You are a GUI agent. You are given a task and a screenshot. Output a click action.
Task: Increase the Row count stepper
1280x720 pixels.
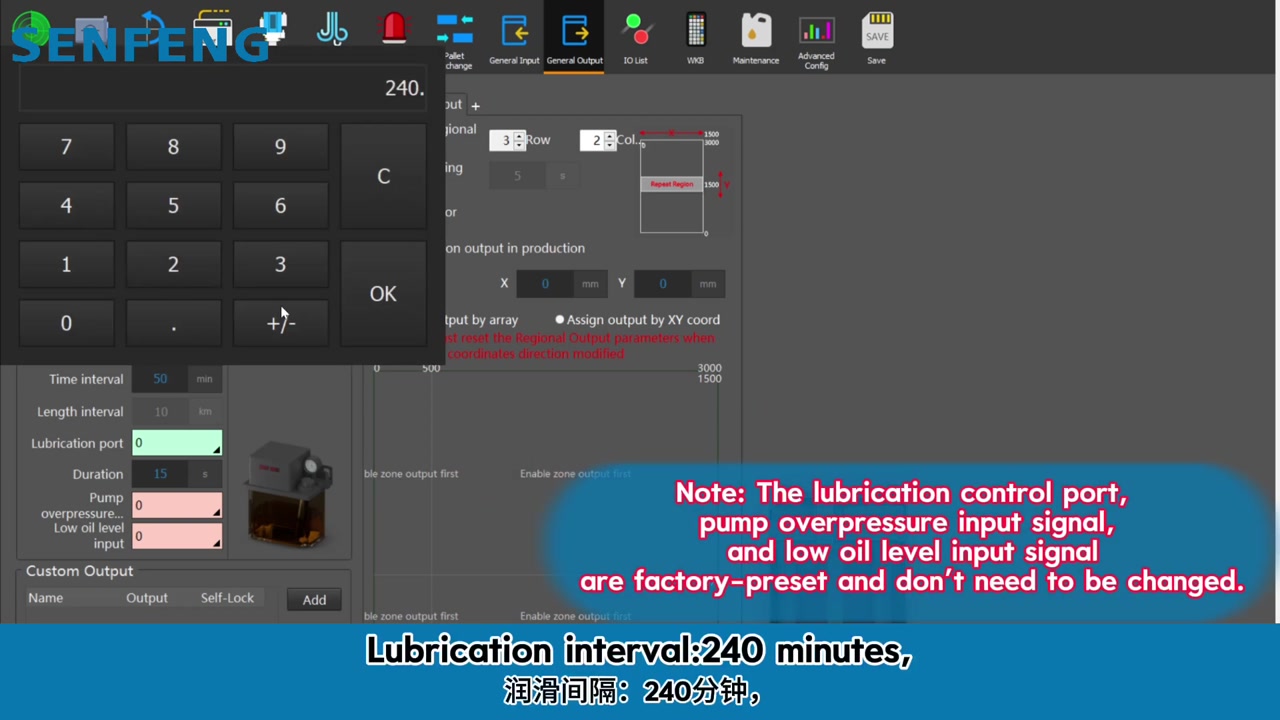click(x=519, y=136)
